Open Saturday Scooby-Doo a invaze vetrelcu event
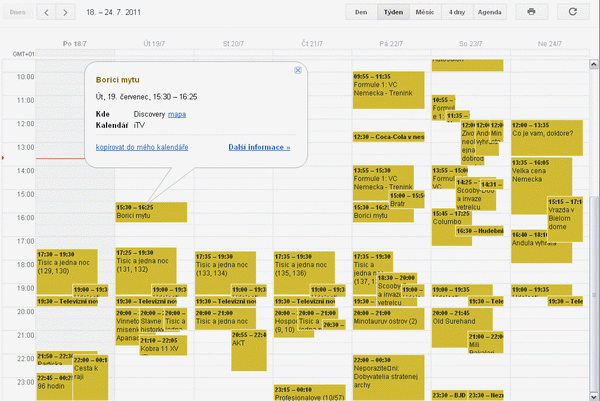Screen dimensions: 600x401 click(475, 196)
